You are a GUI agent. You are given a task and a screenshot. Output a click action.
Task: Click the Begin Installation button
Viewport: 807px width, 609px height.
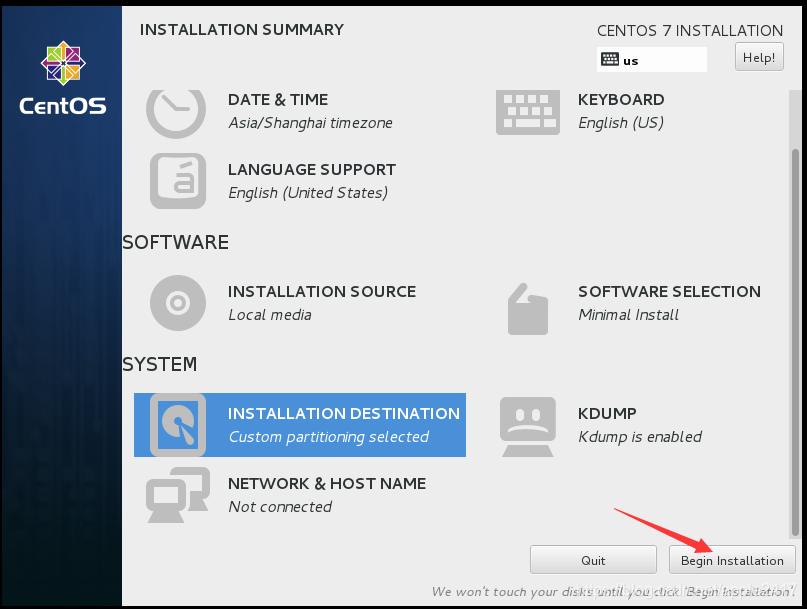pos(732,560)
